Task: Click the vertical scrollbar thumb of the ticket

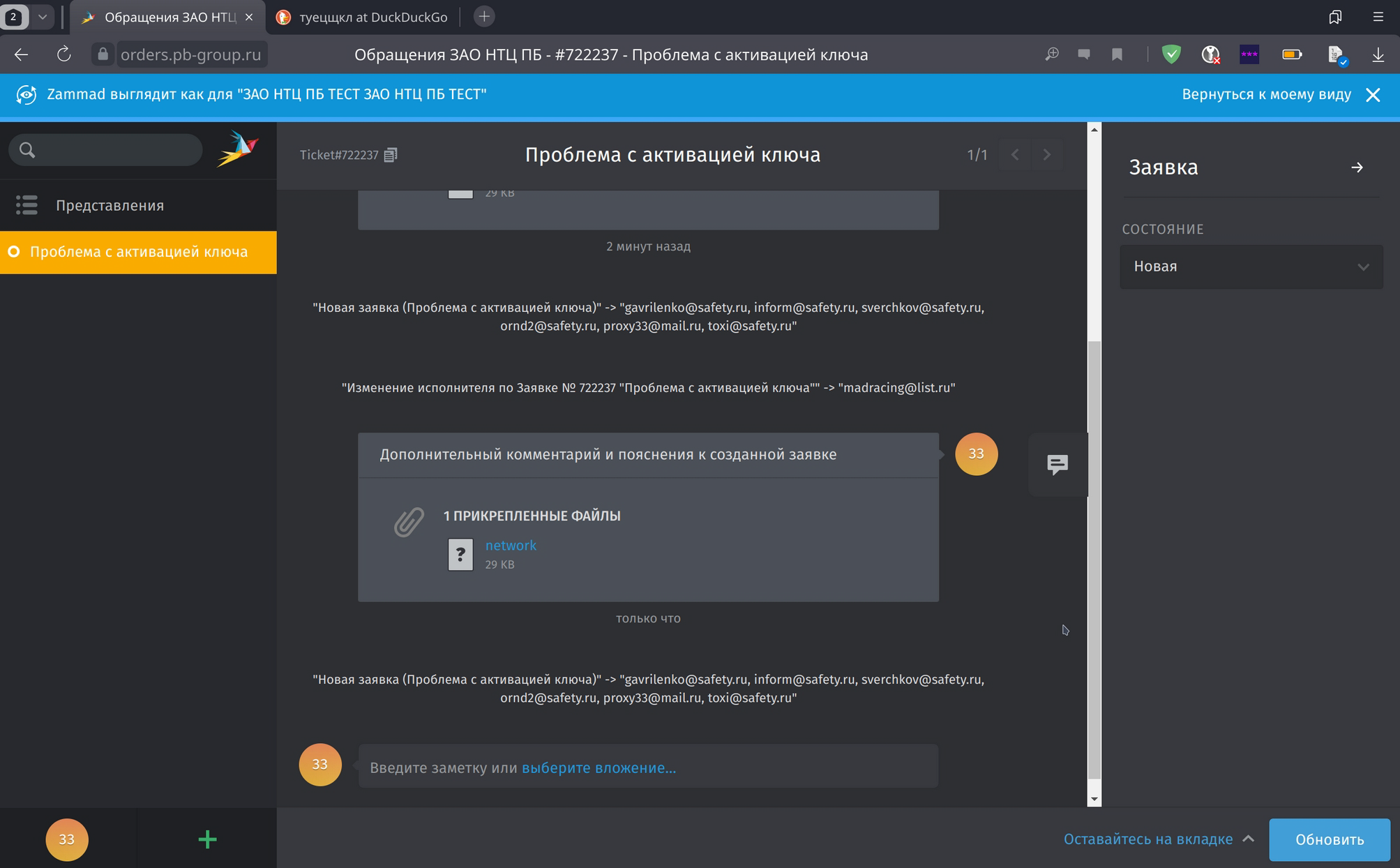Action: point(1094,558)
